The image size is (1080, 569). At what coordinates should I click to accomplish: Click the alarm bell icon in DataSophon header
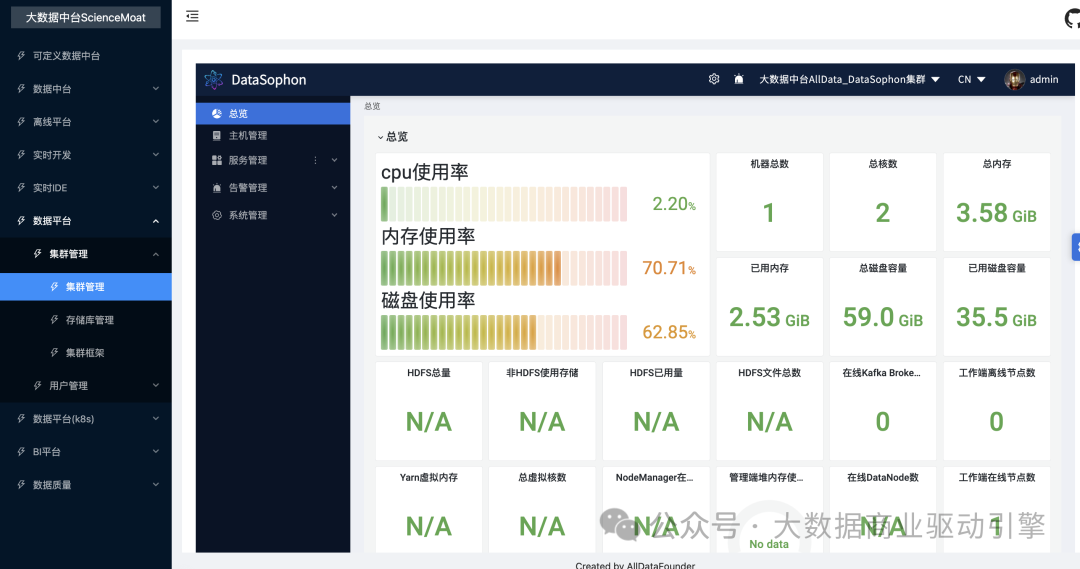[739, 79]
